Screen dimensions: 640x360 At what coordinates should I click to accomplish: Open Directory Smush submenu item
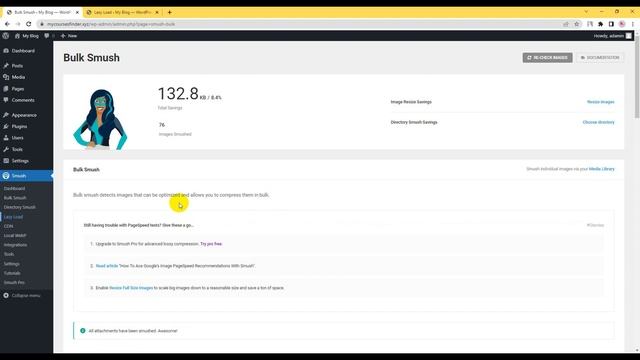(x=20, y=207)
